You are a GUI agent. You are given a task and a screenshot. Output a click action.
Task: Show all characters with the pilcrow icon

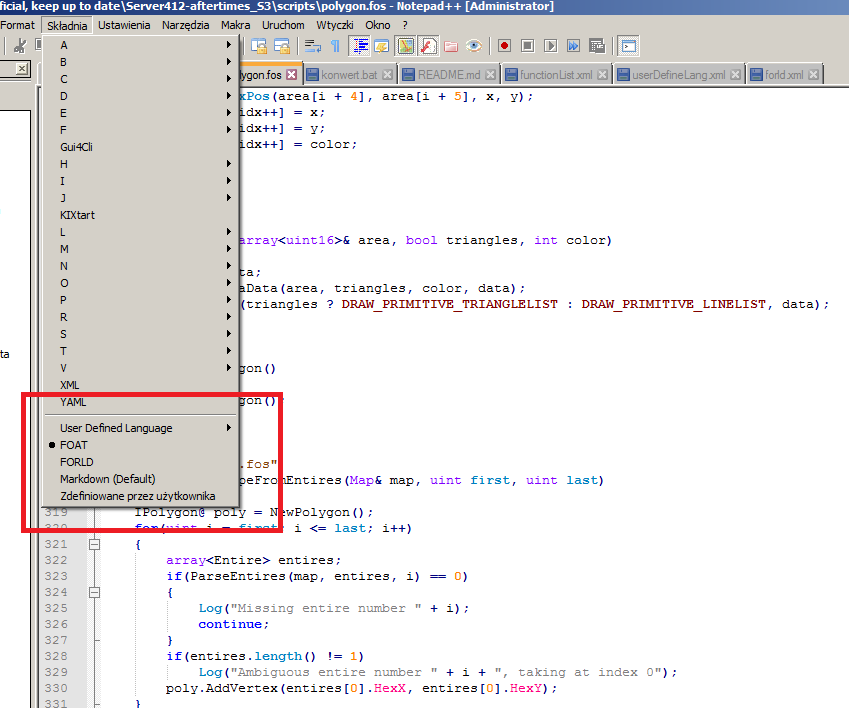click(335, 45)
